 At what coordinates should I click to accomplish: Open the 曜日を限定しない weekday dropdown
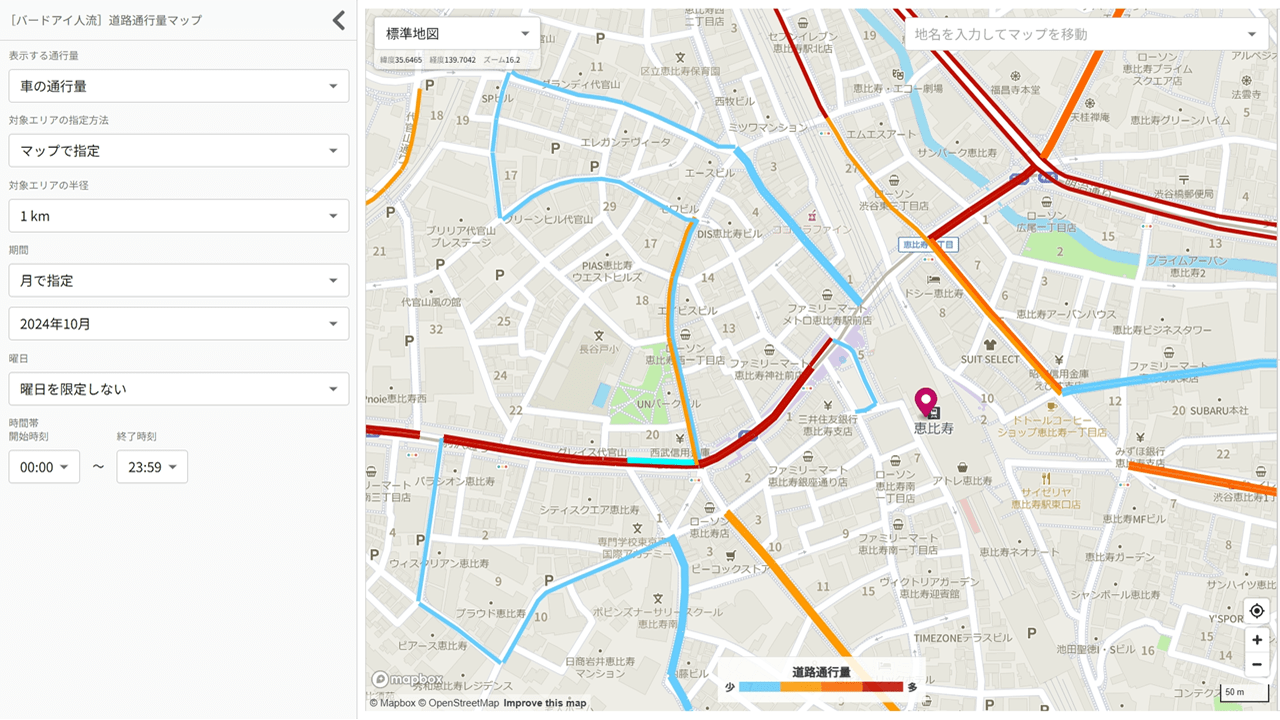(179, 389)
